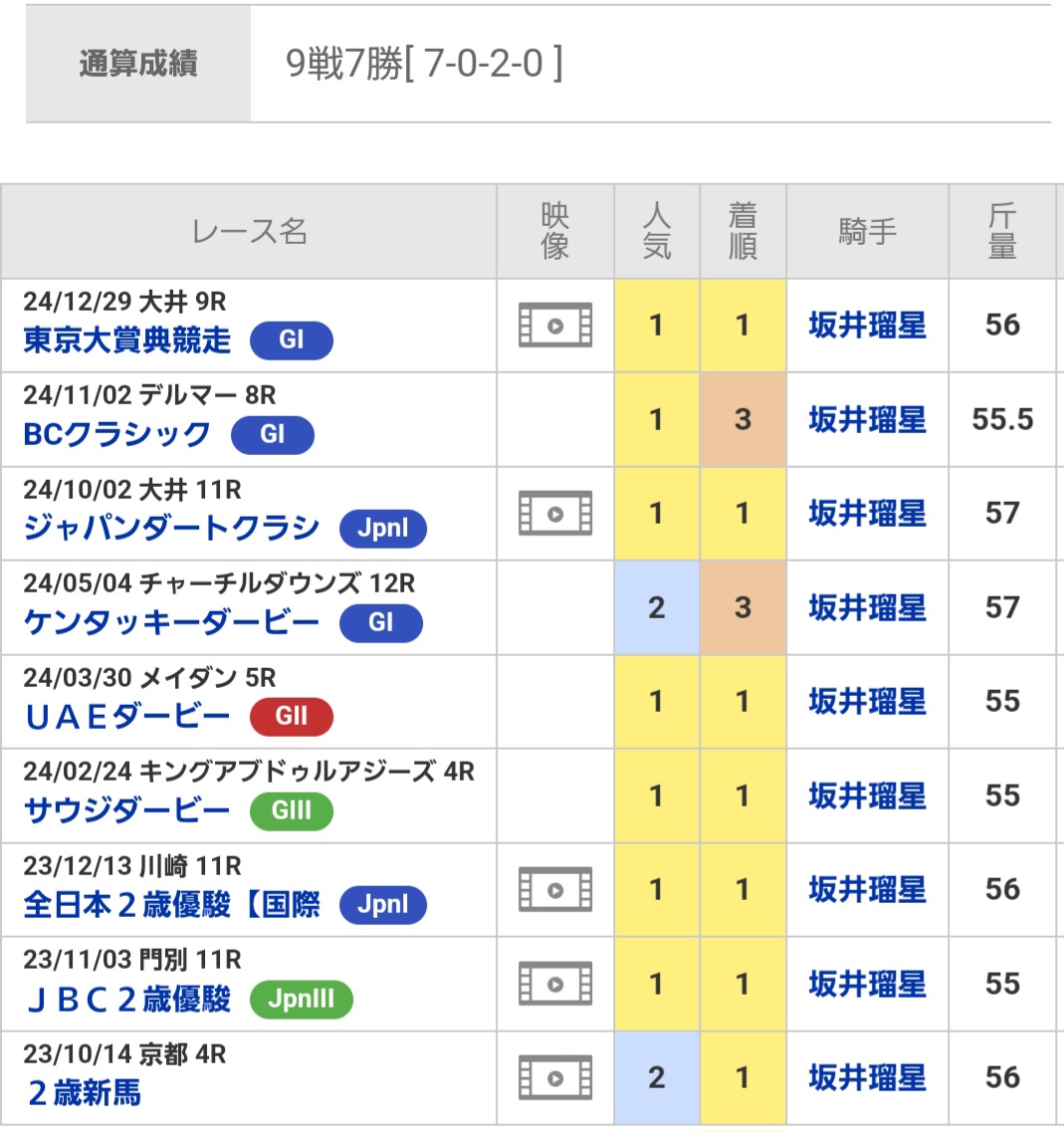Select jockey 坂井瑠星 in BCクラシック row
The height and width of the screenshot is (1132, 1064).
[x=867, y=419]
